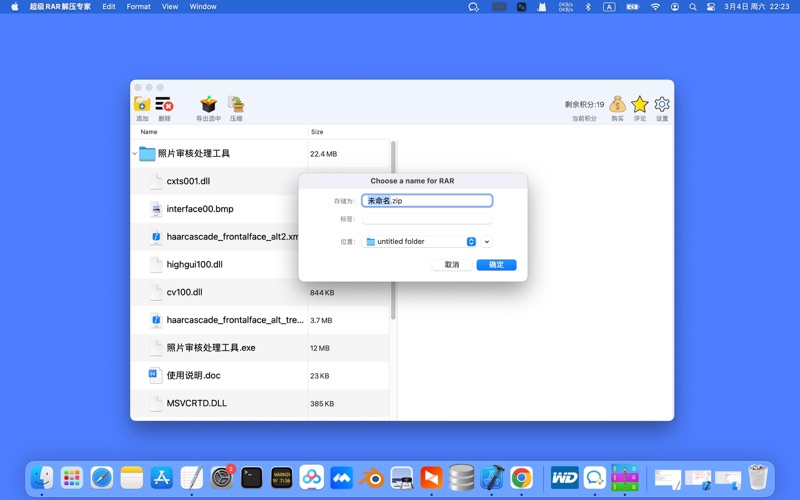
Task: Click the 压缩 (Compress) toolbar icon
Action: coord(236,105)
